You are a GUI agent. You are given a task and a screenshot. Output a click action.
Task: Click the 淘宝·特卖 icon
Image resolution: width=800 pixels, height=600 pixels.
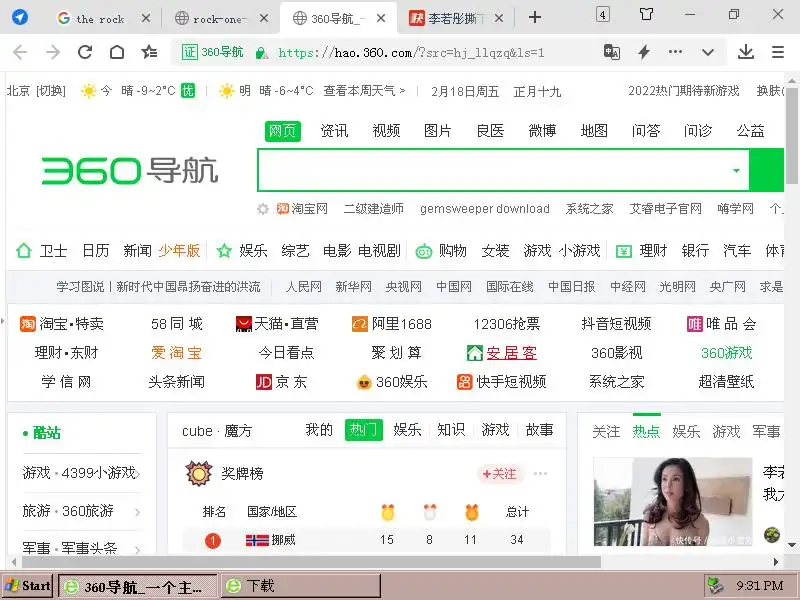(x=28, y=323)
